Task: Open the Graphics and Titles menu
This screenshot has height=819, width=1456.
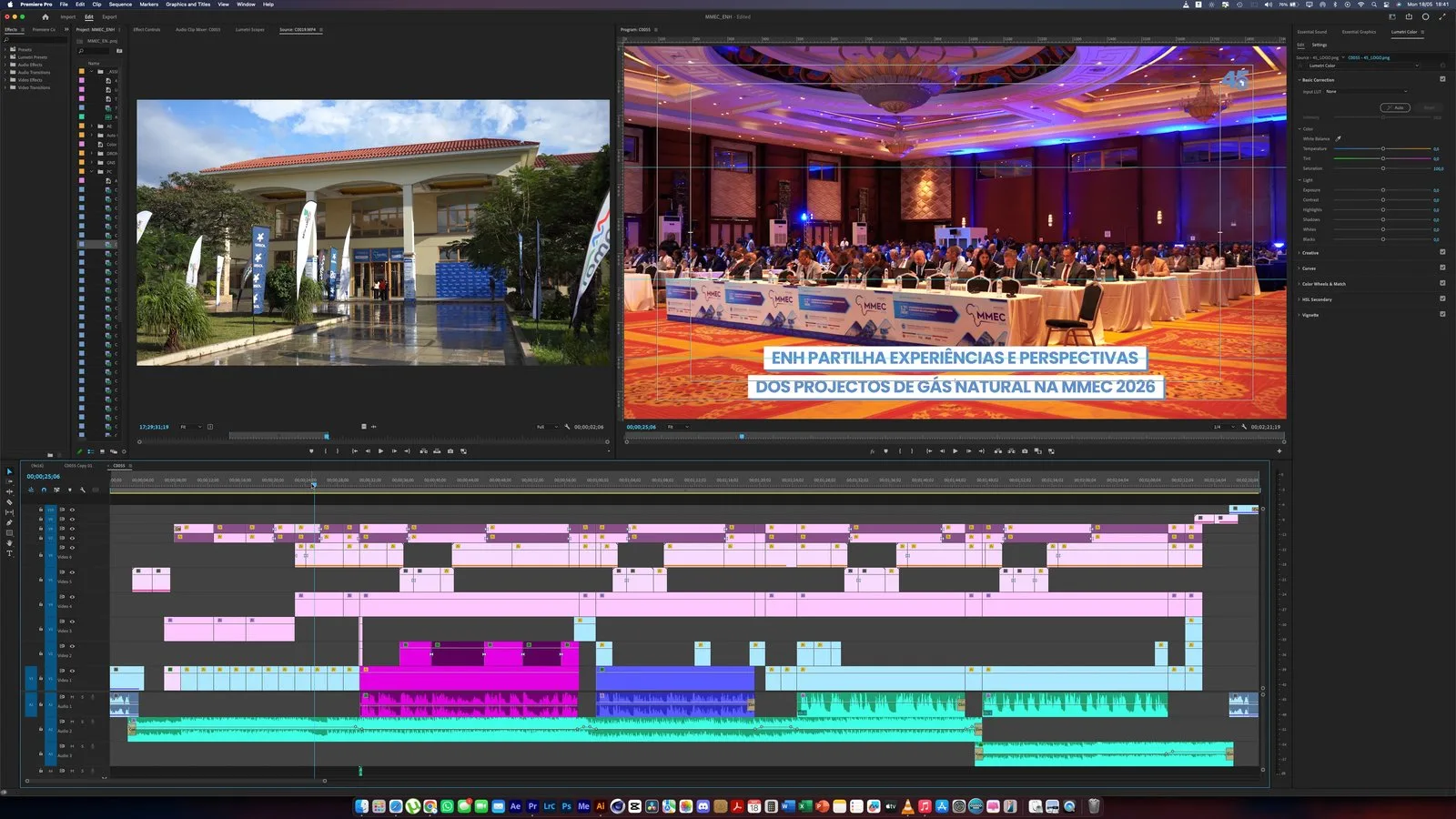Action: 187,4
